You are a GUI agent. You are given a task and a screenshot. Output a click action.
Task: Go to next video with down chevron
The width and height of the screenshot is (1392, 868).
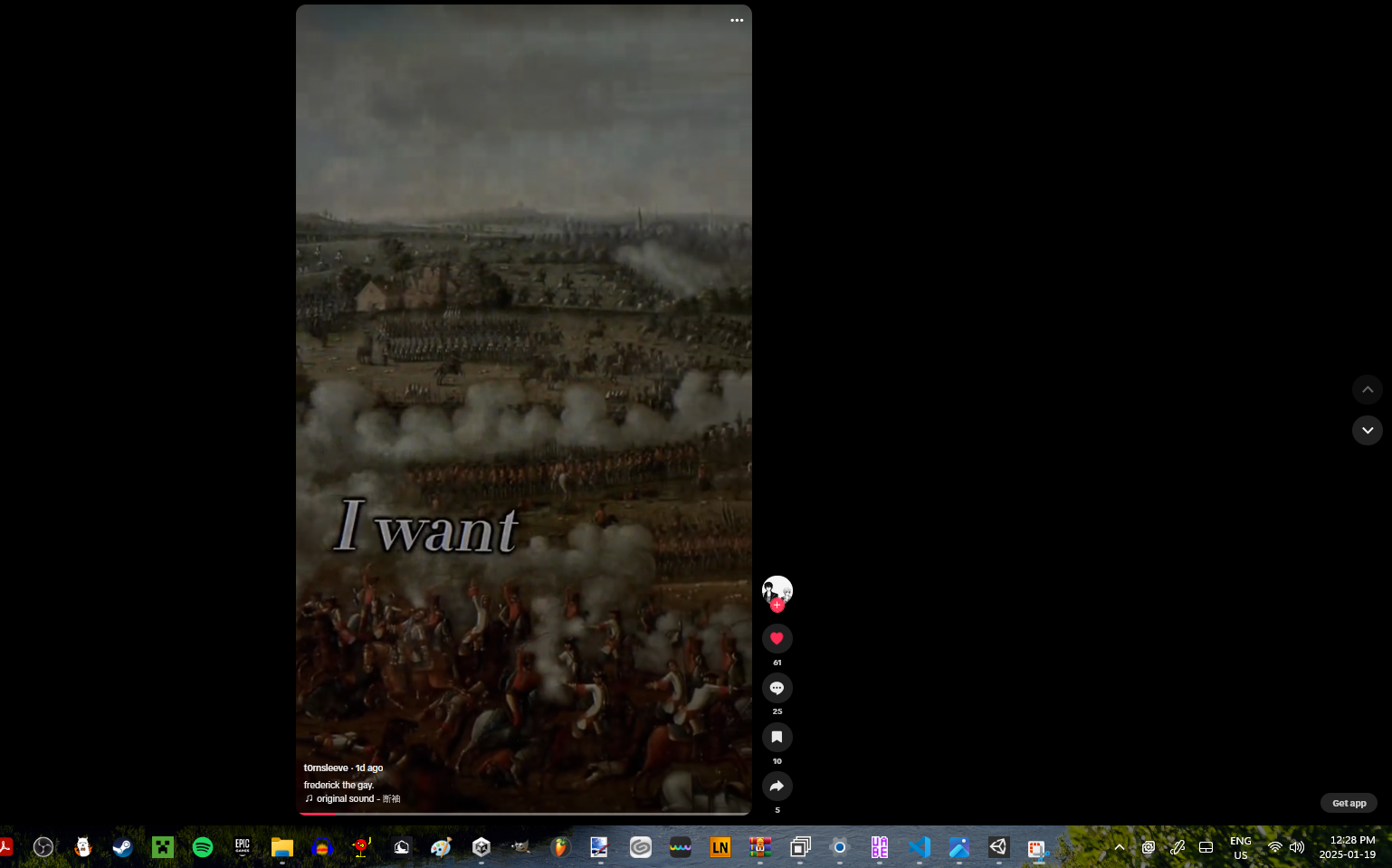tap(1367, 431)
